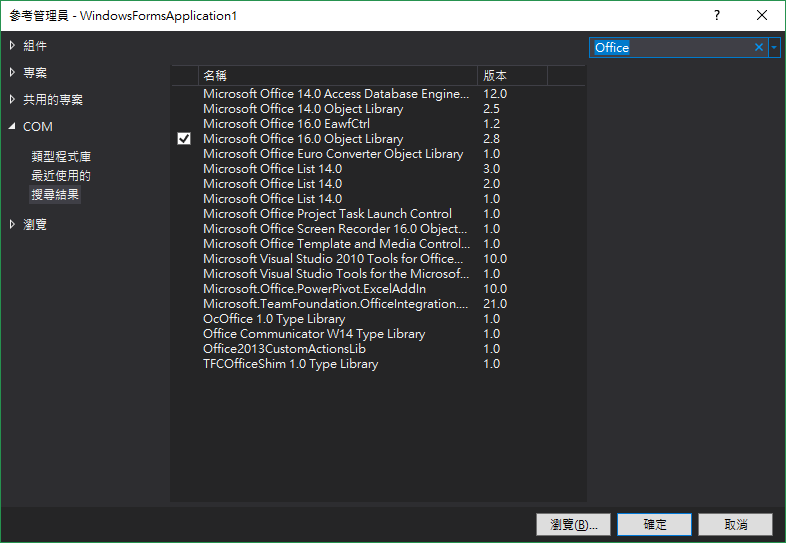Select Microsoft Office List 14.0 version 3.0

point(378,169)
